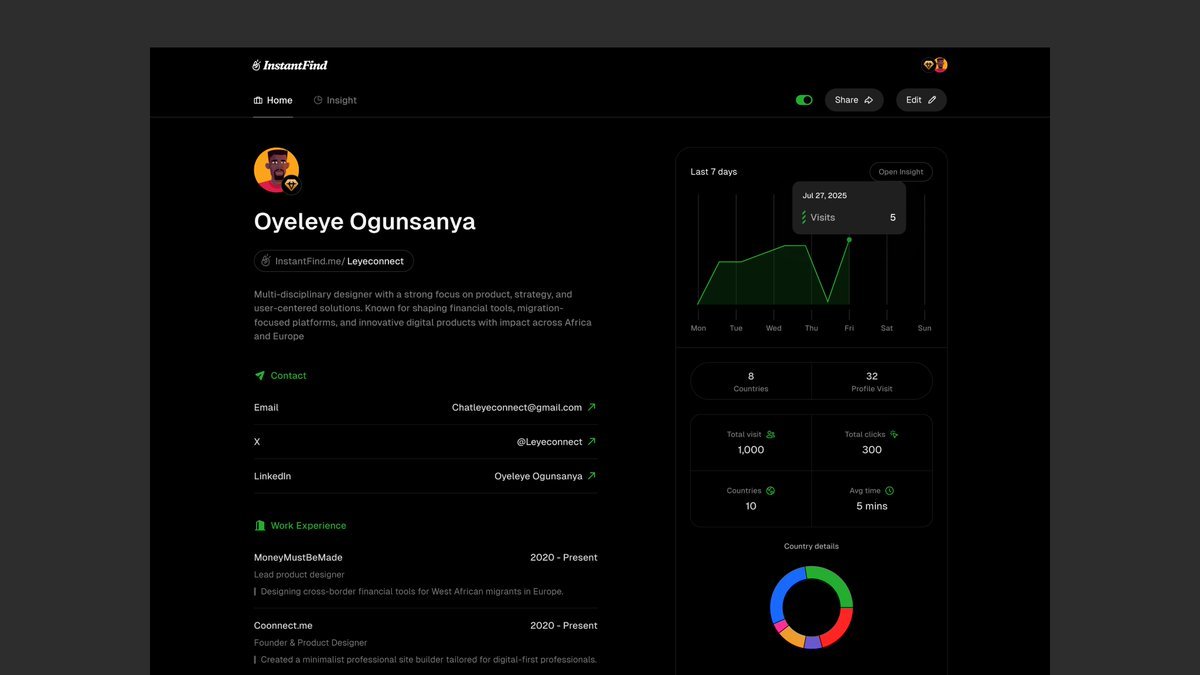Click the globe icon beside Countries stat

[x=771, y=491]
